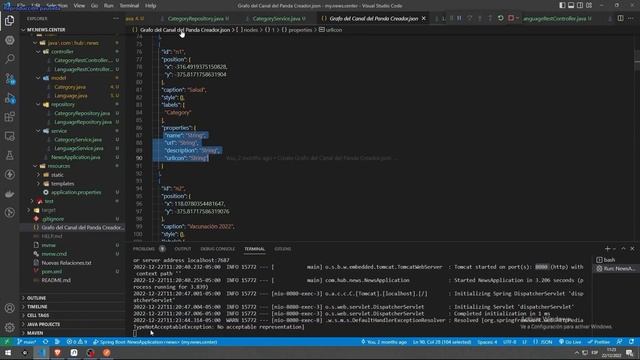Collapse the service folder
Image resolution: width=640 pixels, height=360 pixels.
click(59, 131)
